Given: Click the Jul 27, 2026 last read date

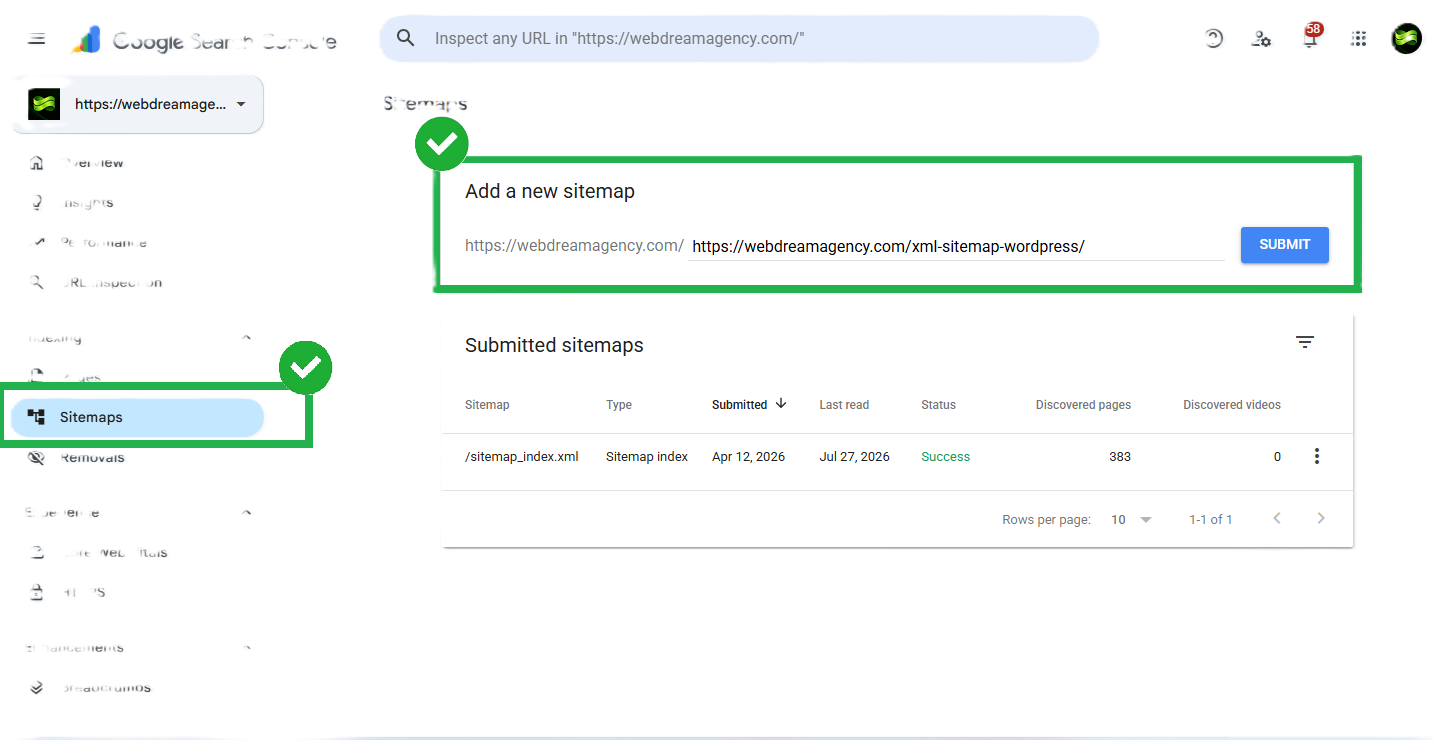Looking at the screenshot, I should point(854,457).
